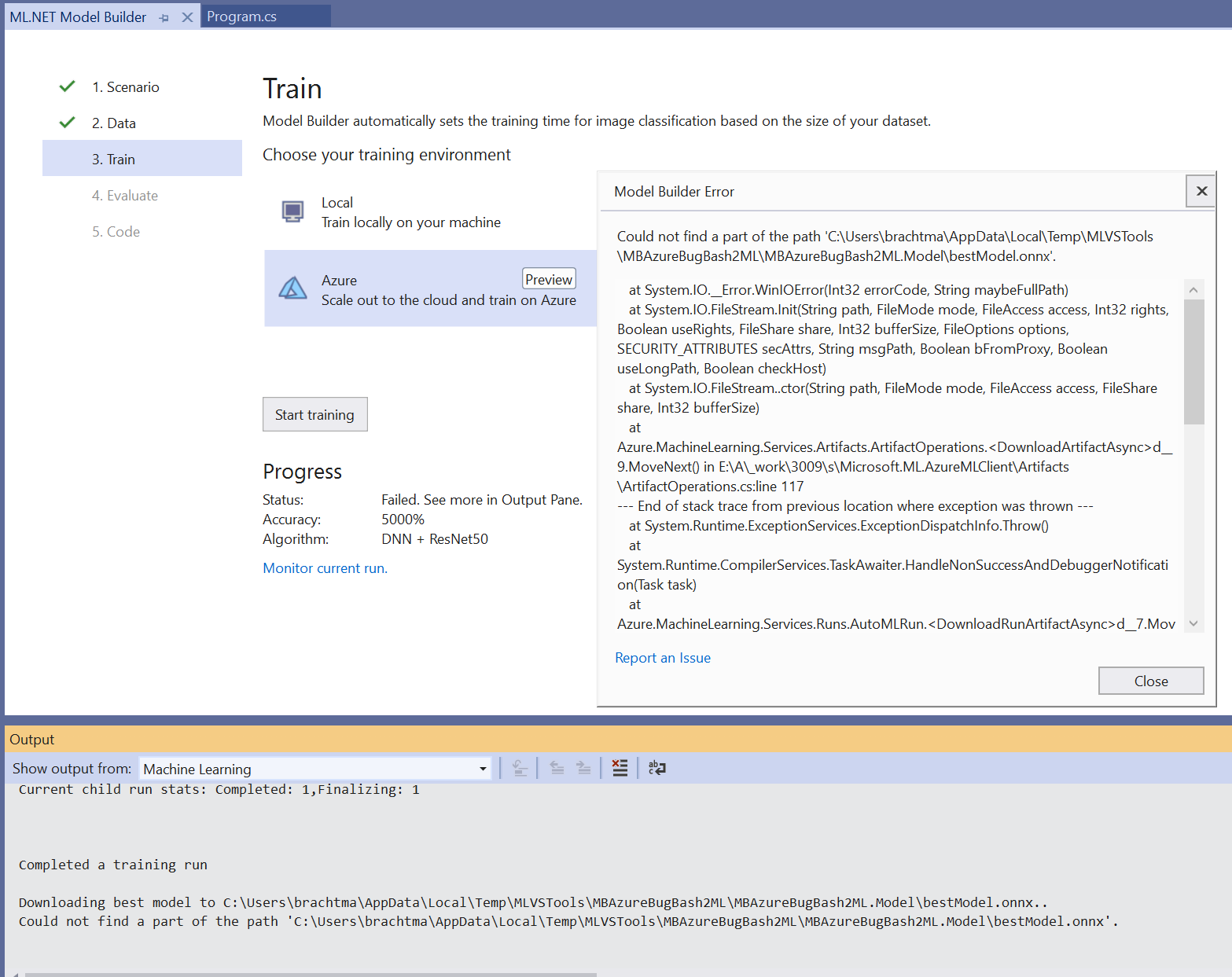This screenshot has height=977, width=1232.
Task: Choose Azure scale out training option
Action: pos(430,288)
